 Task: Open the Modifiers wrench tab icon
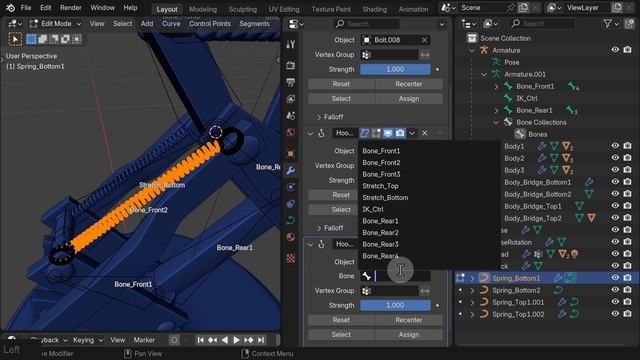290,171
